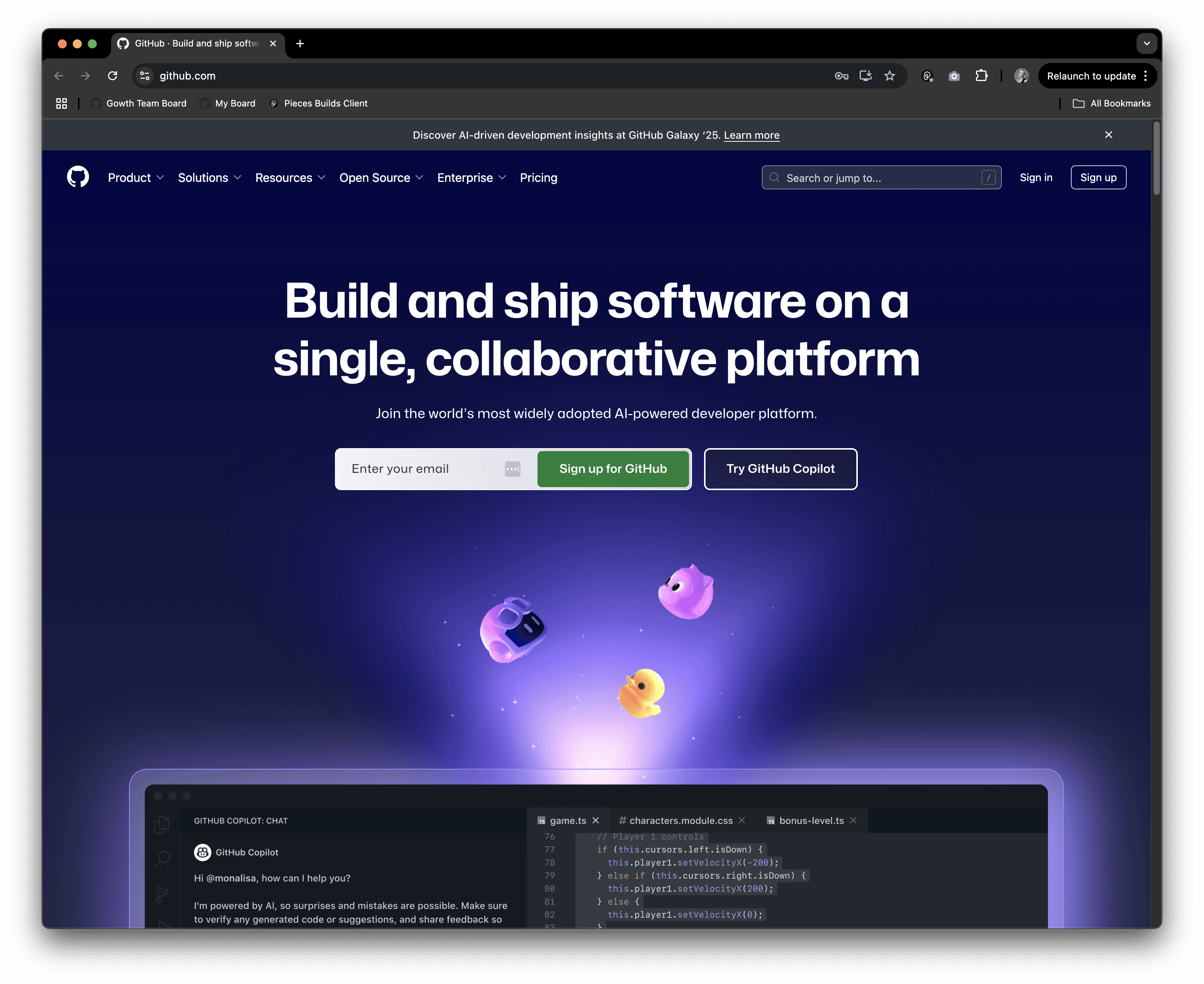Image resolution: width=1204 pixels, height=984 pixels.
Task: Close the bonus-level.ts editor tab
Action: (853, 820)
